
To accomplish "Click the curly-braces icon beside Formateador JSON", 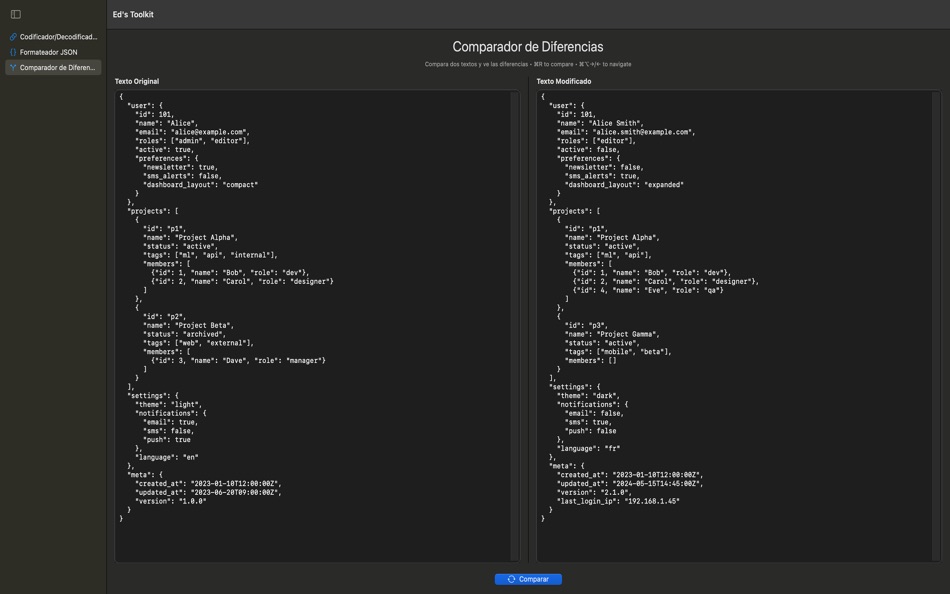I will pyautogui.click(x=12, y=52).
